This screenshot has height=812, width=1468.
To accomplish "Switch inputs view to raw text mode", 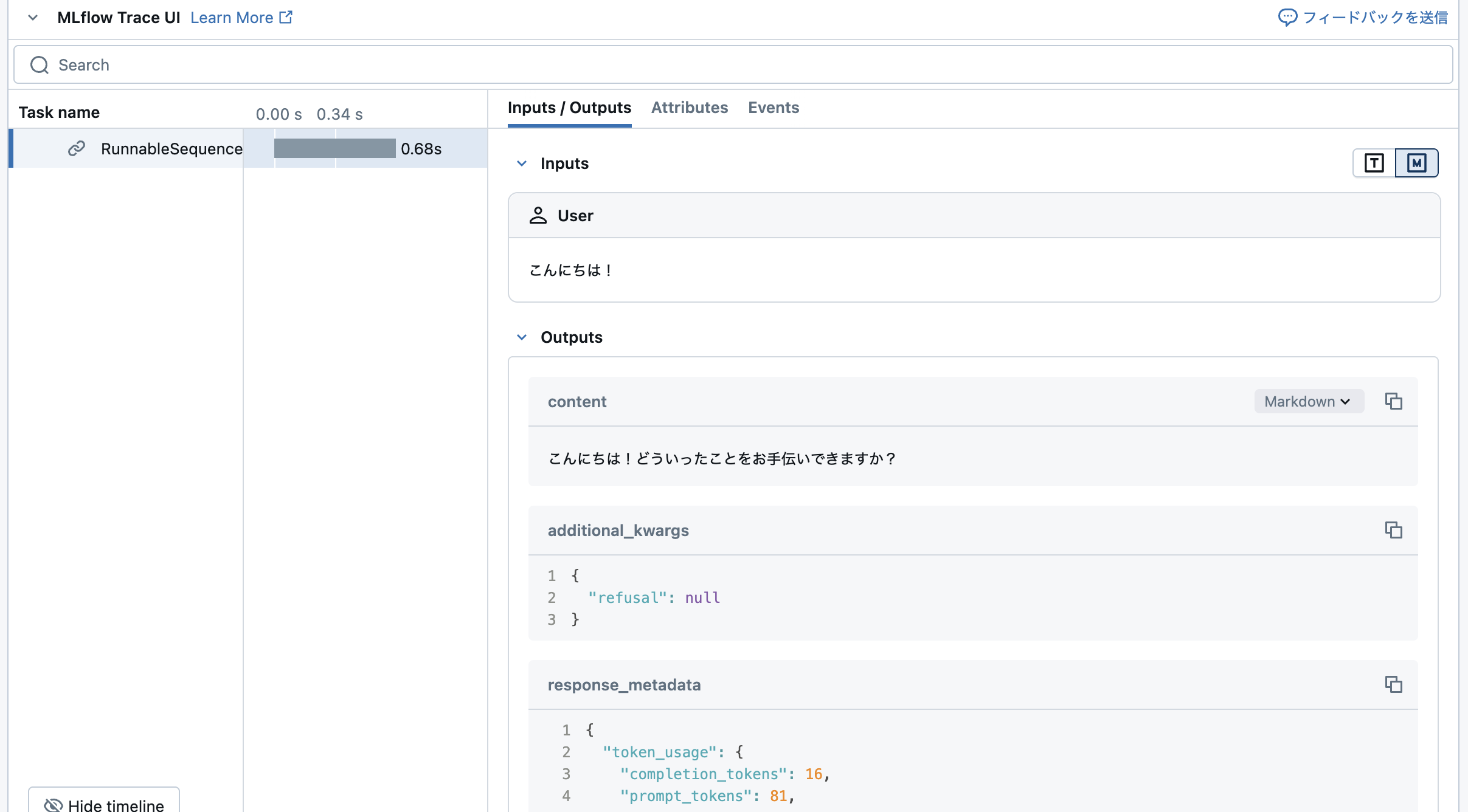I will (x=1373, y=163).
